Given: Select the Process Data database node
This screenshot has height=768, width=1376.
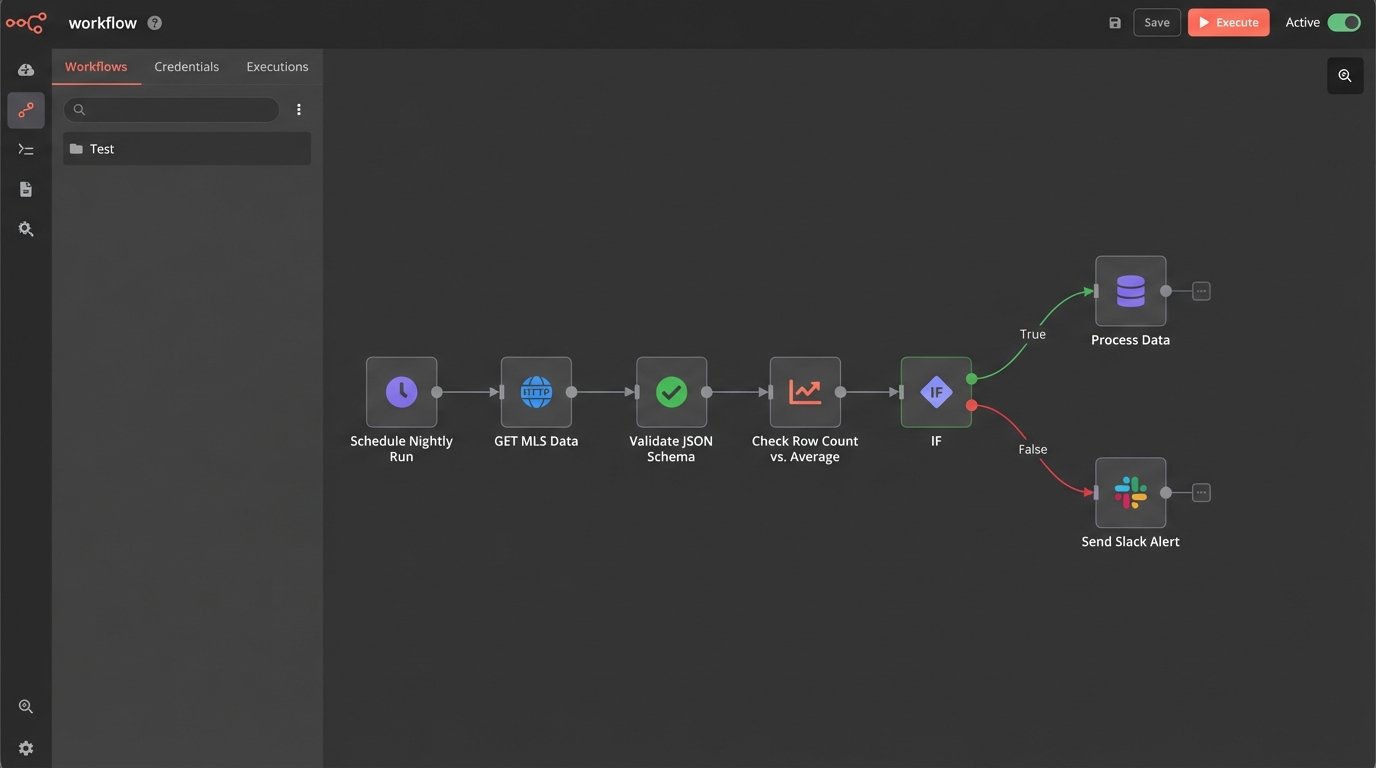Looking at the screenshot, I should point(1130,290).
